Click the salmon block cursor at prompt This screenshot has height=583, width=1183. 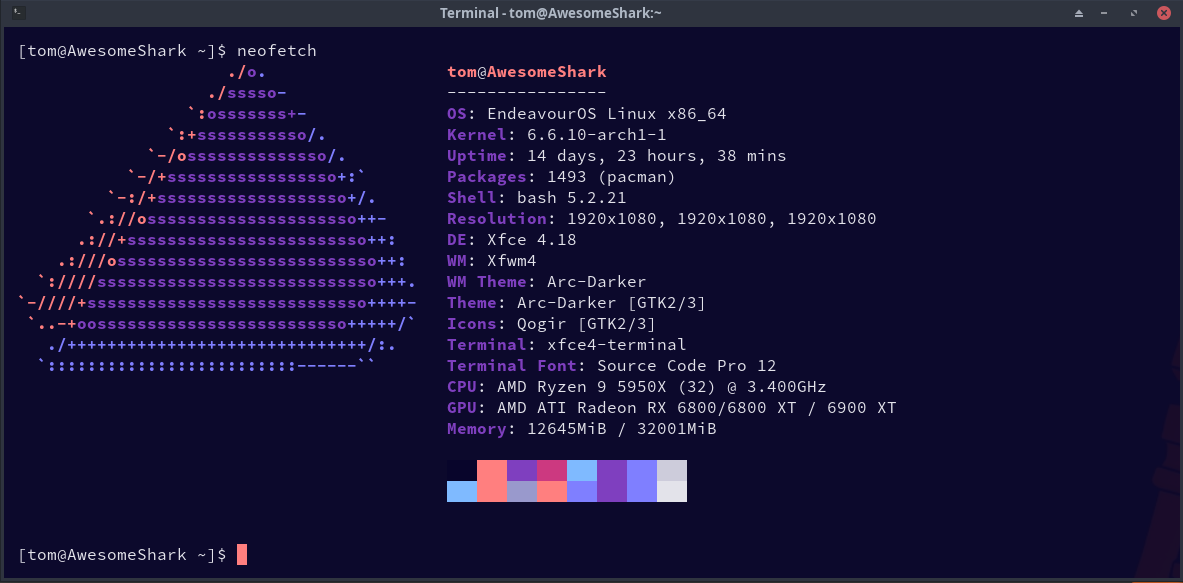click(241, 554)
